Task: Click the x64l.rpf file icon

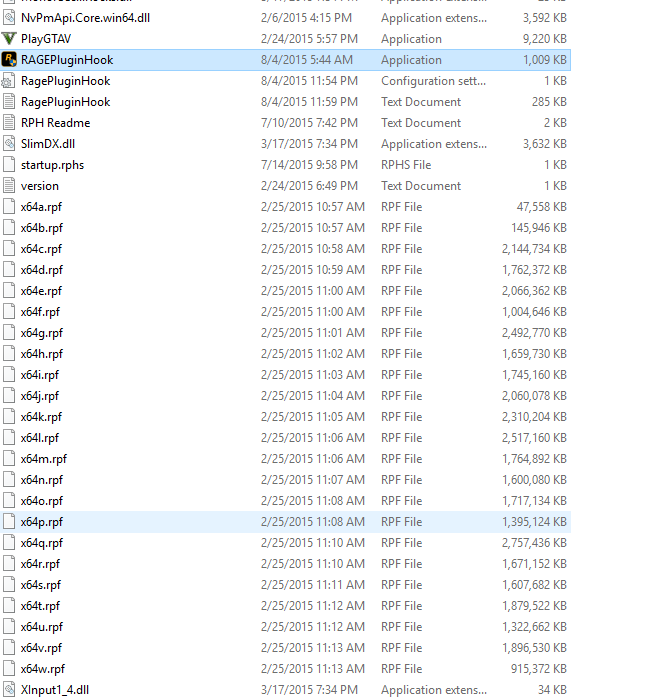Action: (9, 438)
